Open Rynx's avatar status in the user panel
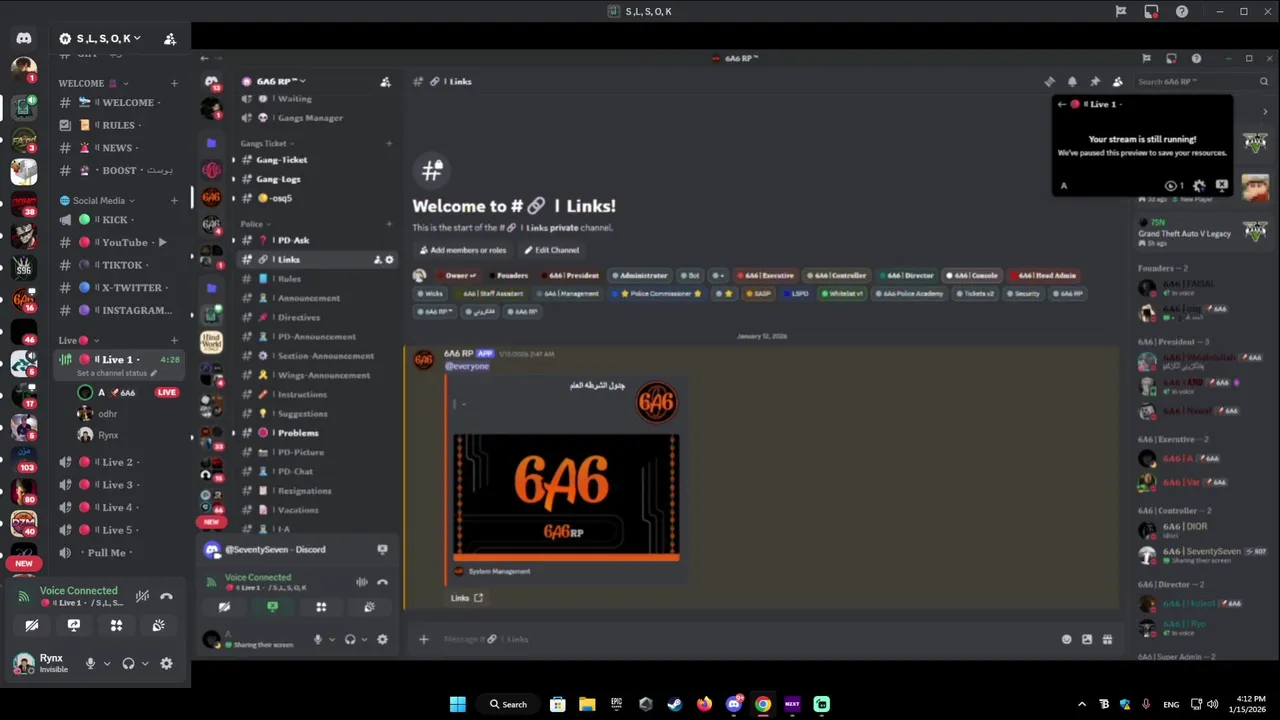The height and width of the screenshot is (720, 1280). 23,663
